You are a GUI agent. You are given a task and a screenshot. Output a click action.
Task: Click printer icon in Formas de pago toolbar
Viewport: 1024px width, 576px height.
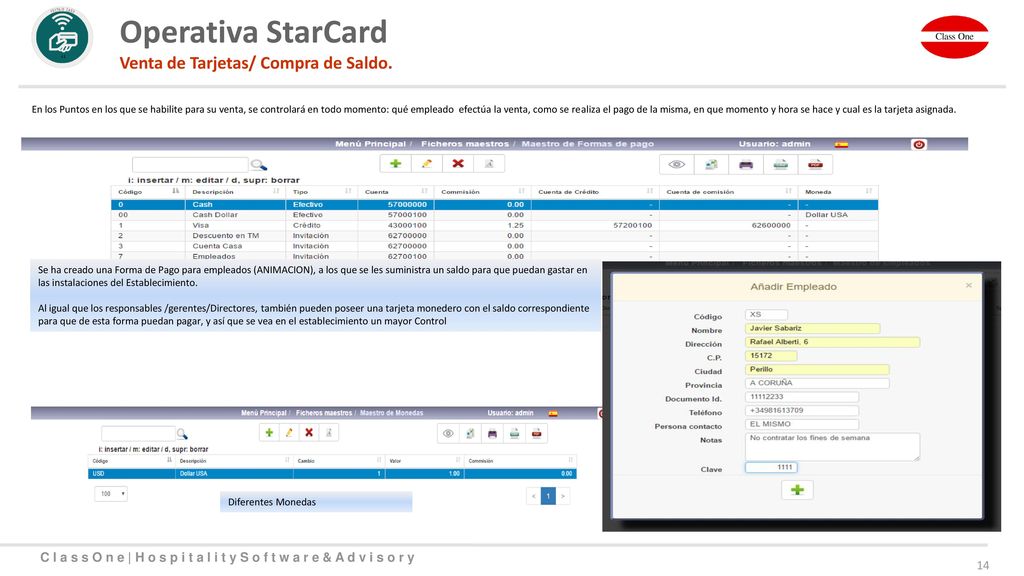click(746, 165)
